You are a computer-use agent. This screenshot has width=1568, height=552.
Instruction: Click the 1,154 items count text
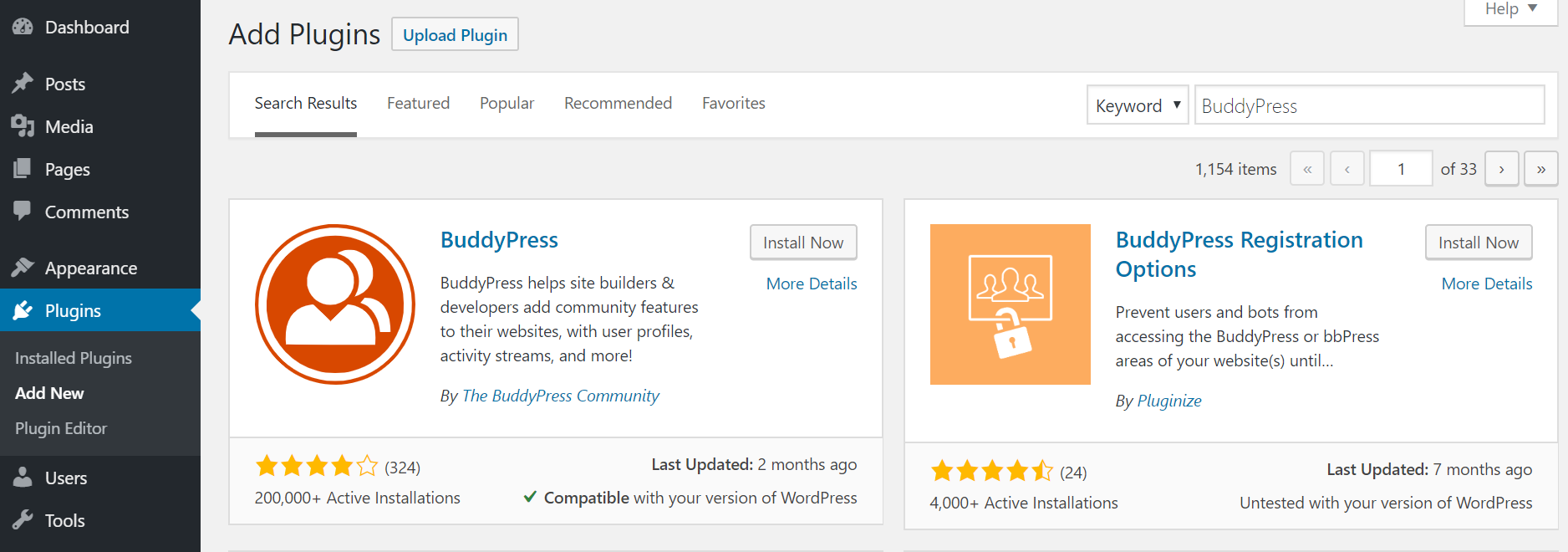pos(1235,169)
